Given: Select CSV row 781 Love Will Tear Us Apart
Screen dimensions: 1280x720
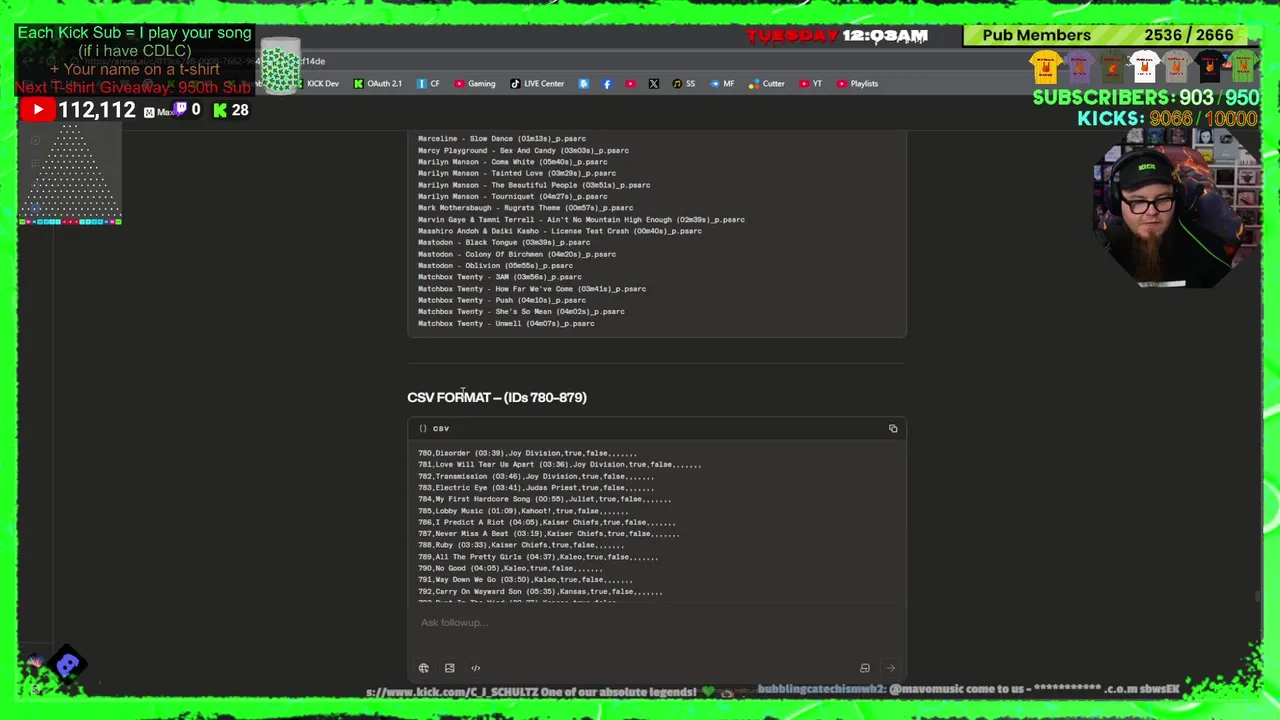Looking at the screenshot, I should click(x=560, y=465).
